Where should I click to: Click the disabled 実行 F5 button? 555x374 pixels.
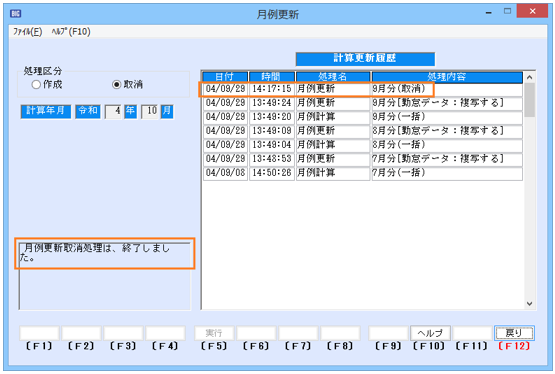click(214, 333)
